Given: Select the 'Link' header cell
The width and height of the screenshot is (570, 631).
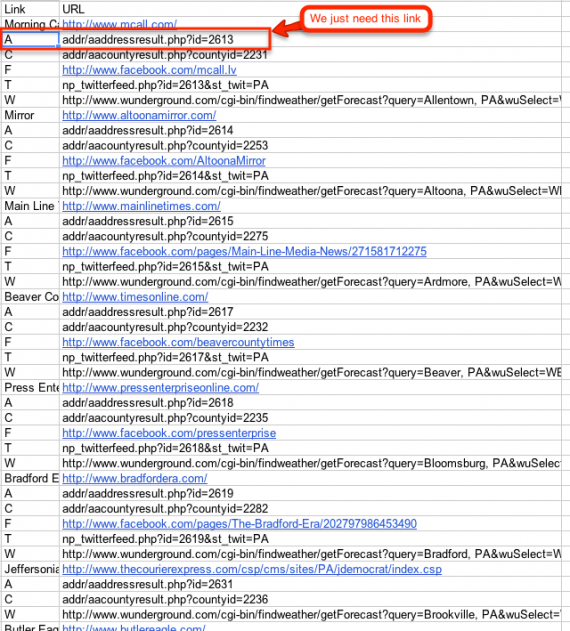Looking at the screenshot, I should pos(30,9).
